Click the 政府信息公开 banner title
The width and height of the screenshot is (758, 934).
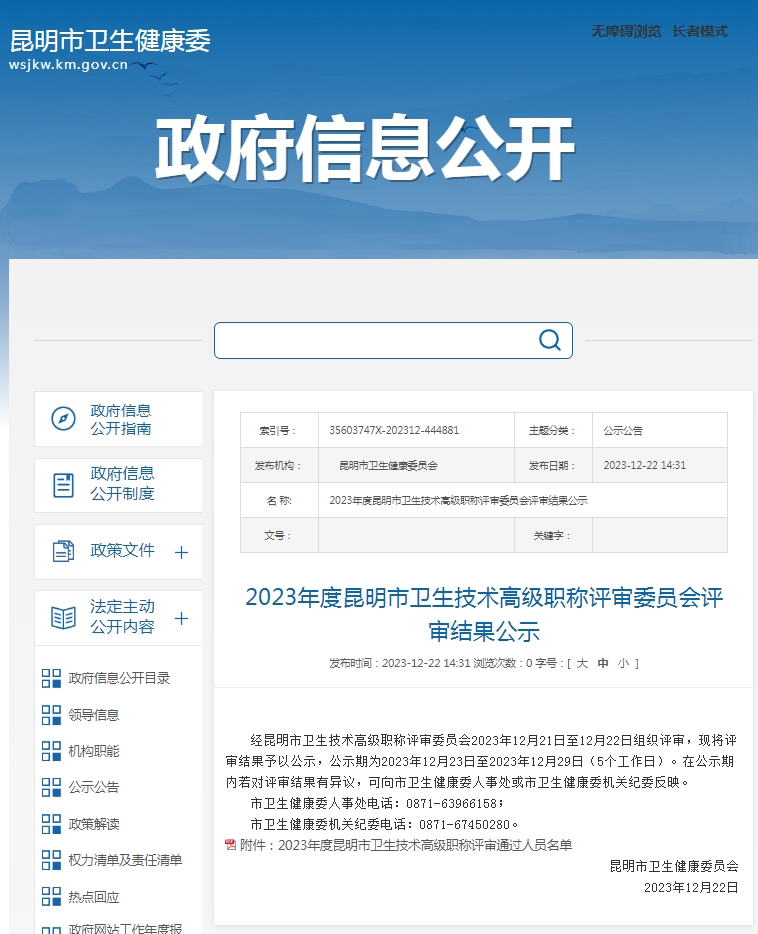tap(364, 148)
